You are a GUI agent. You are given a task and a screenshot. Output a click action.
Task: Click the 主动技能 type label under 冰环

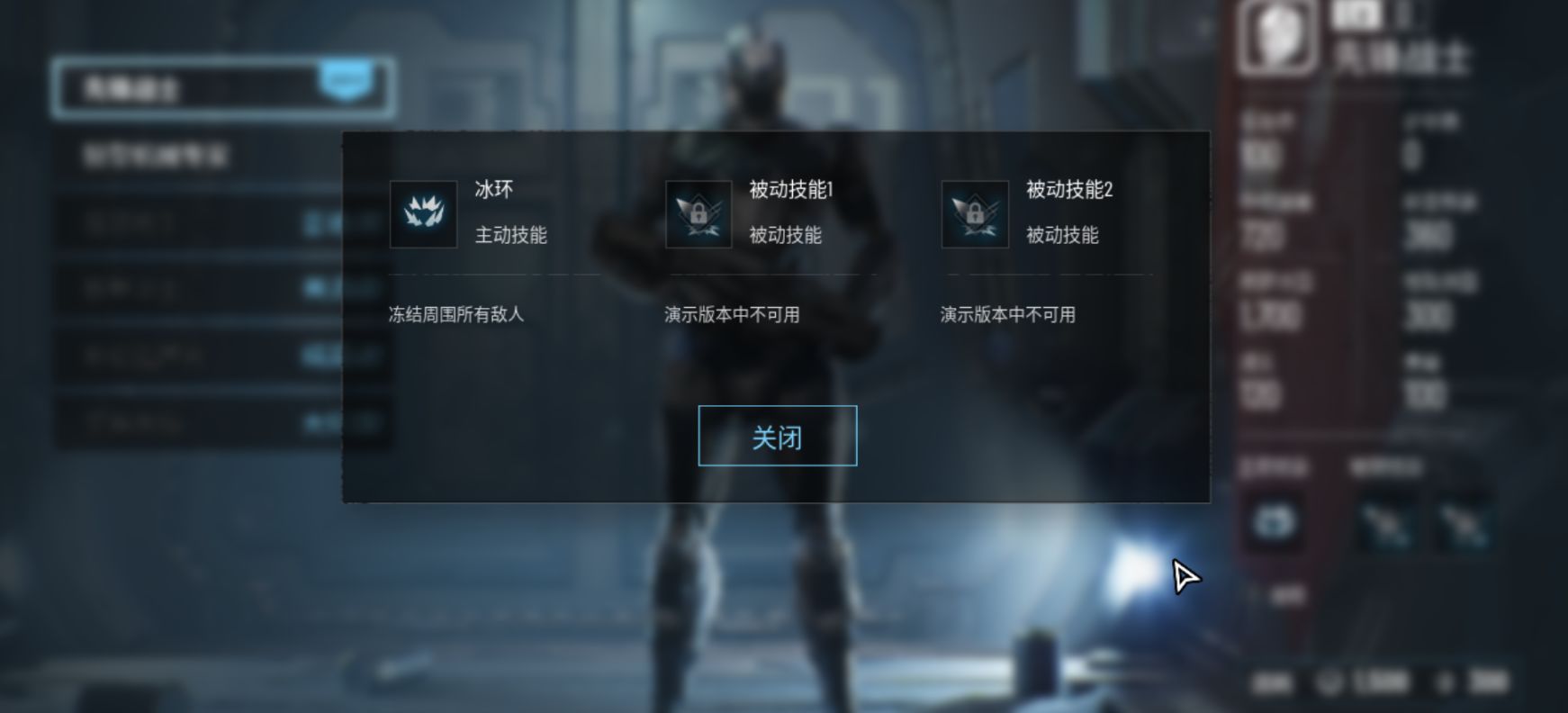[511, 235]
